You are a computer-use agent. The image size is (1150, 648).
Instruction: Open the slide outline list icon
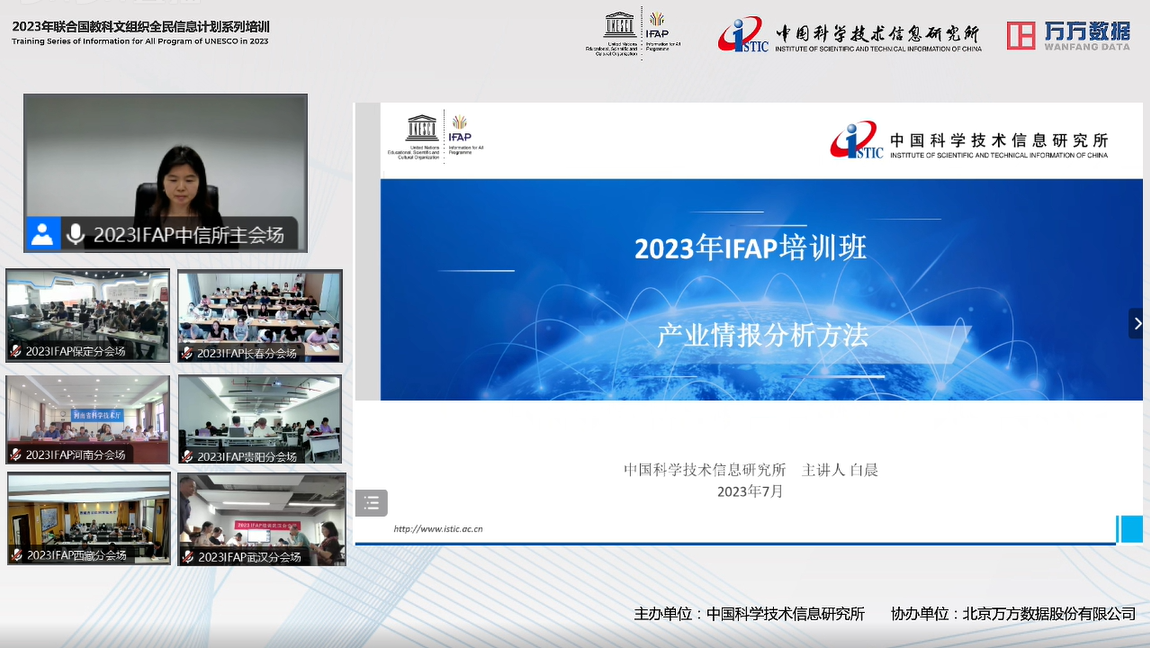click(371, 503)
